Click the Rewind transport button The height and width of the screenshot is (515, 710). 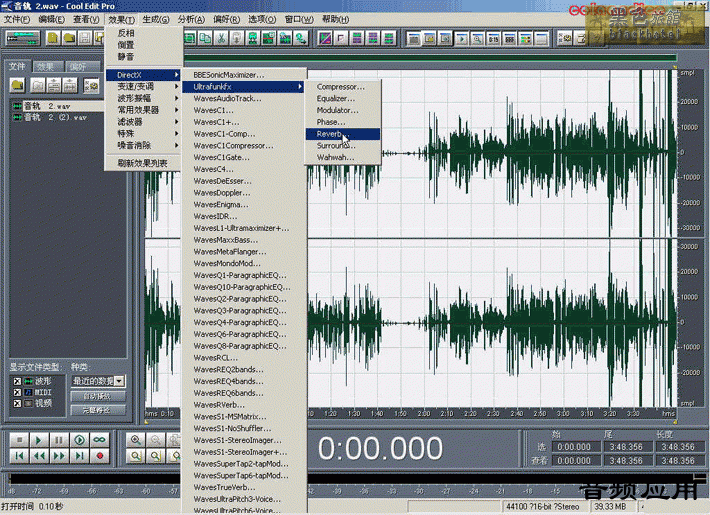click(x=39, y=456)
